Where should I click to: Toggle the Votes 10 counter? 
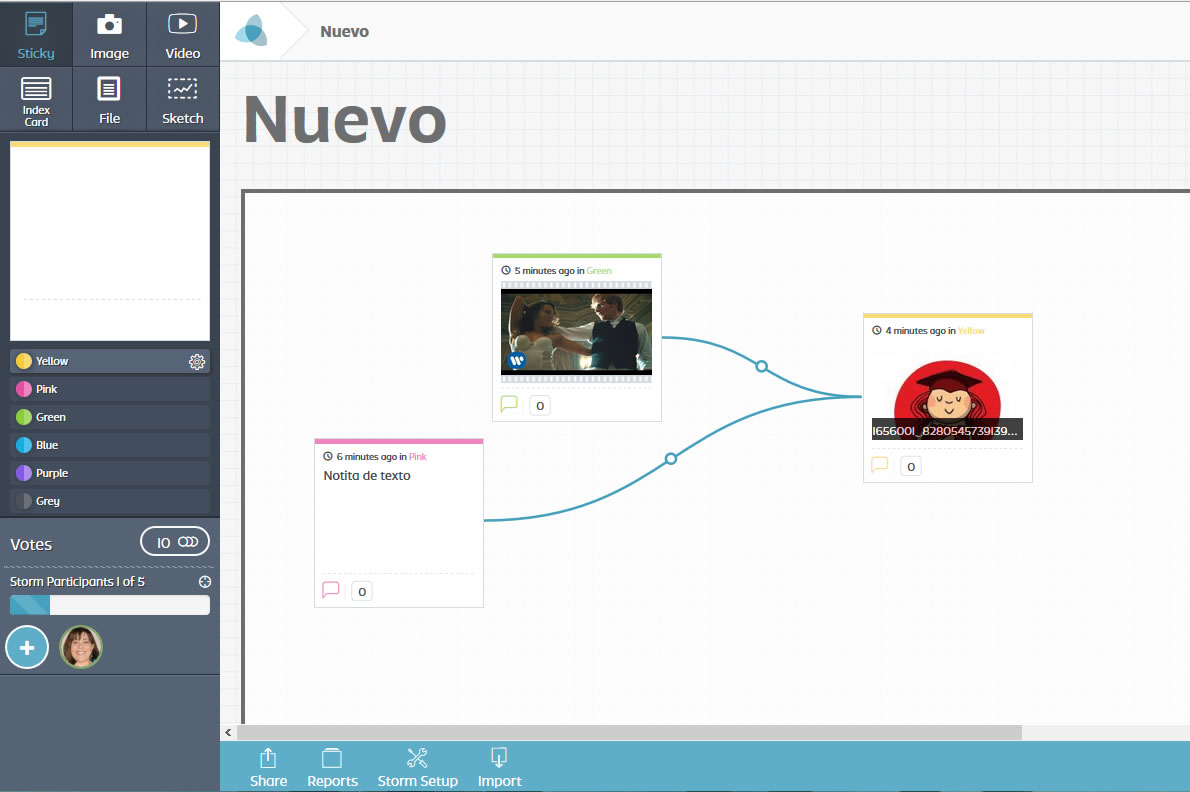[175, 542]
